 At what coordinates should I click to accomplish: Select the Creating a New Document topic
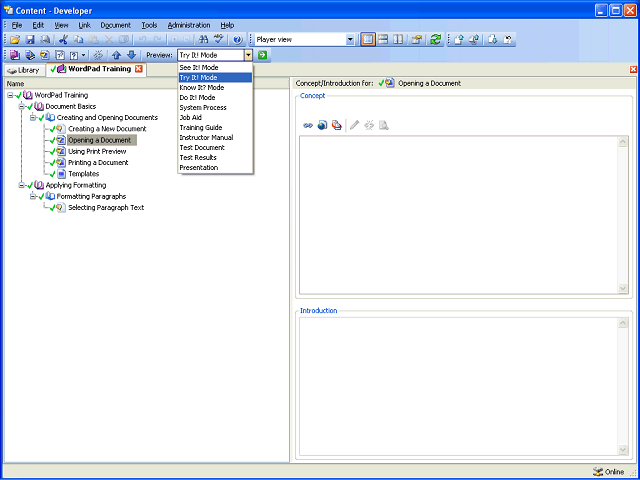pyautogui.click(x=107, y=129)
